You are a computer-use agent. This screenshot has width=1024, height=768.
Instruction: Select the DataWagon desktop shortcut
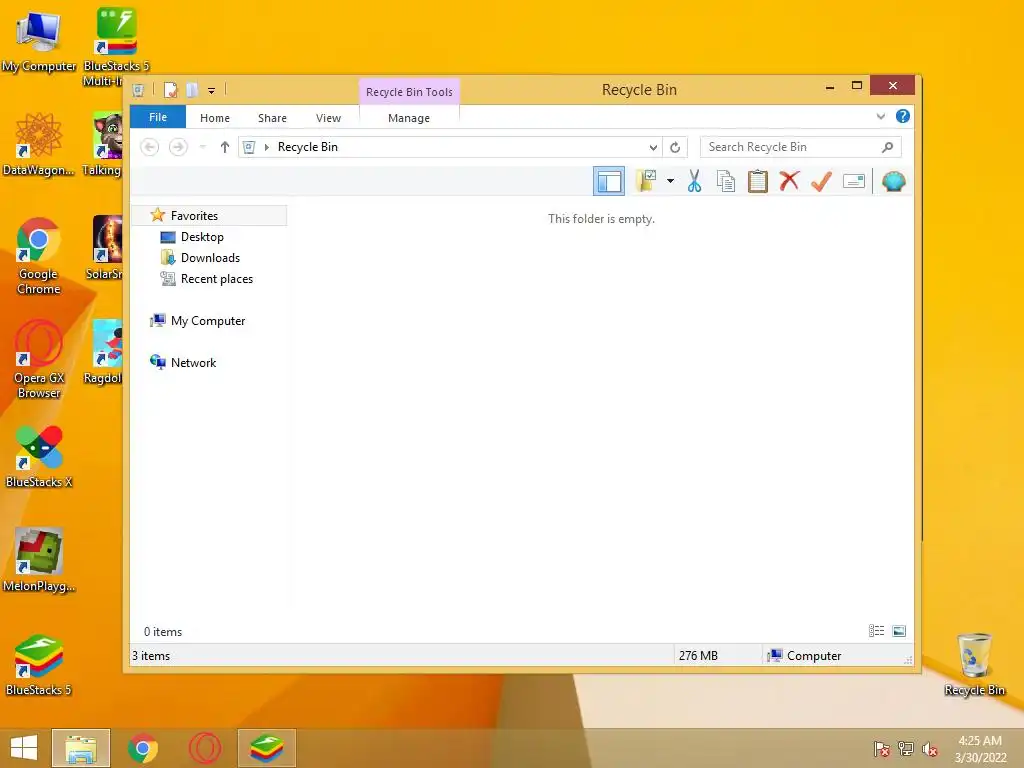coord(39,144)
